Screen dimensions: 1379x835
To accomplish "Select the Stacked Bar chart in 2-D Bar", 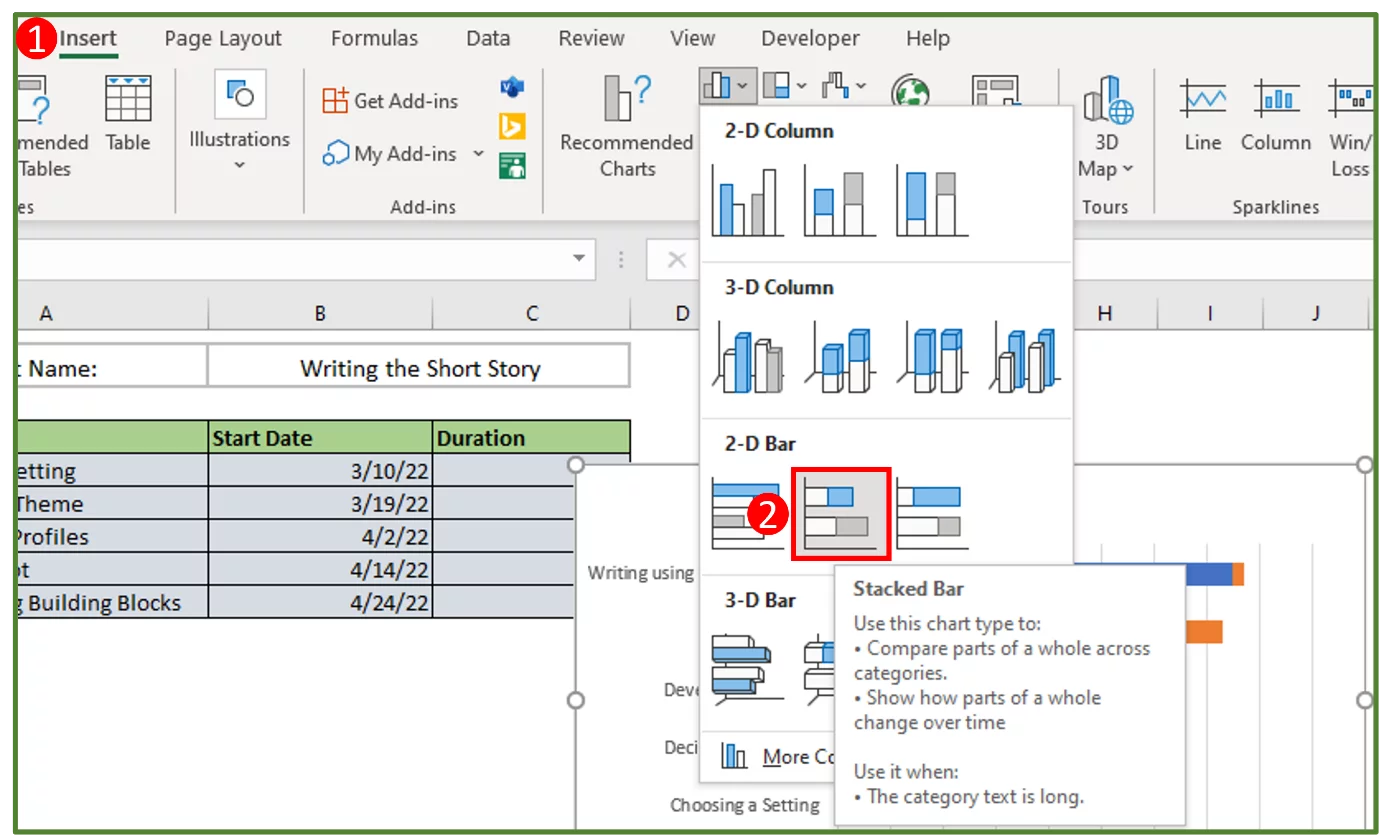I will tap(840, 515).
